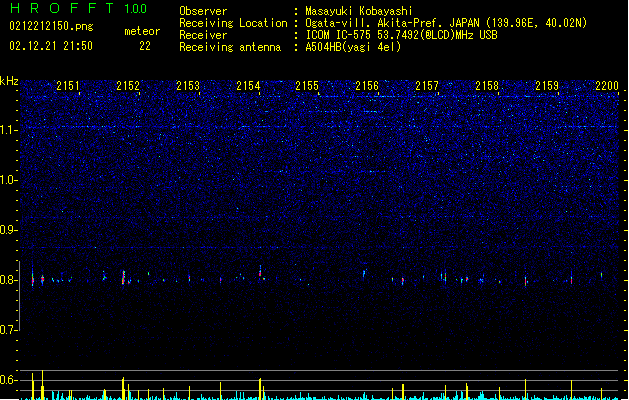
Task: Click the ICOM IC-575 receiver text
Action: [401, 35]
